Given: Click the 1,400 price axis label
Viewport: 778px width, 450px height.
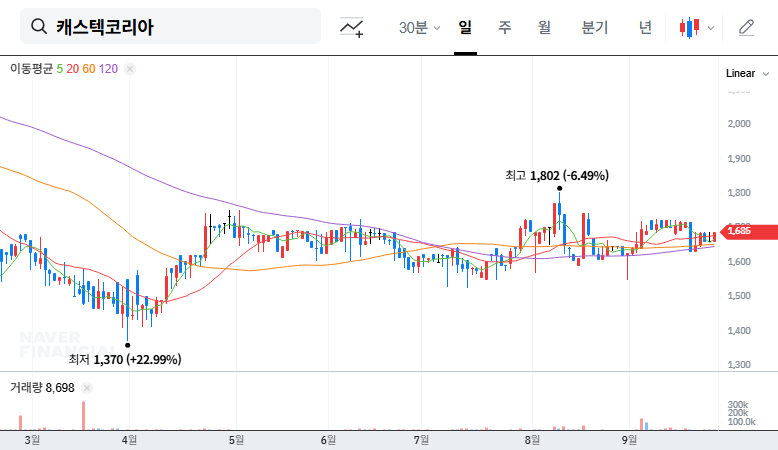Looking at the screenshot, I should pos(739,330).
